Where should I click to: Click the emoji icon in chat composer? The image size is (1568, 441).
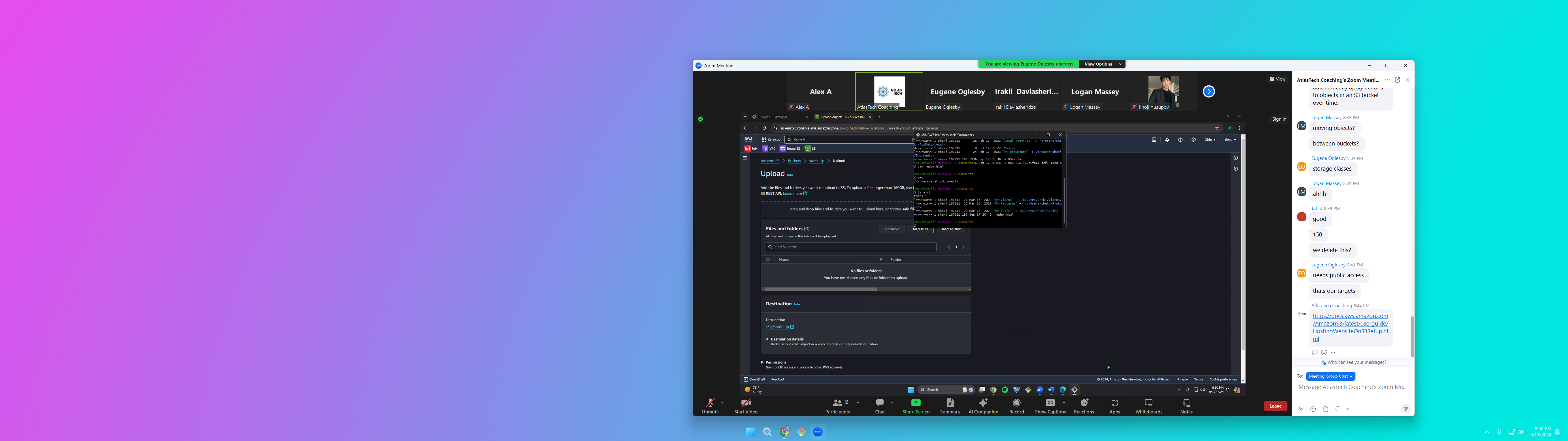click(x=1313, y=409)
